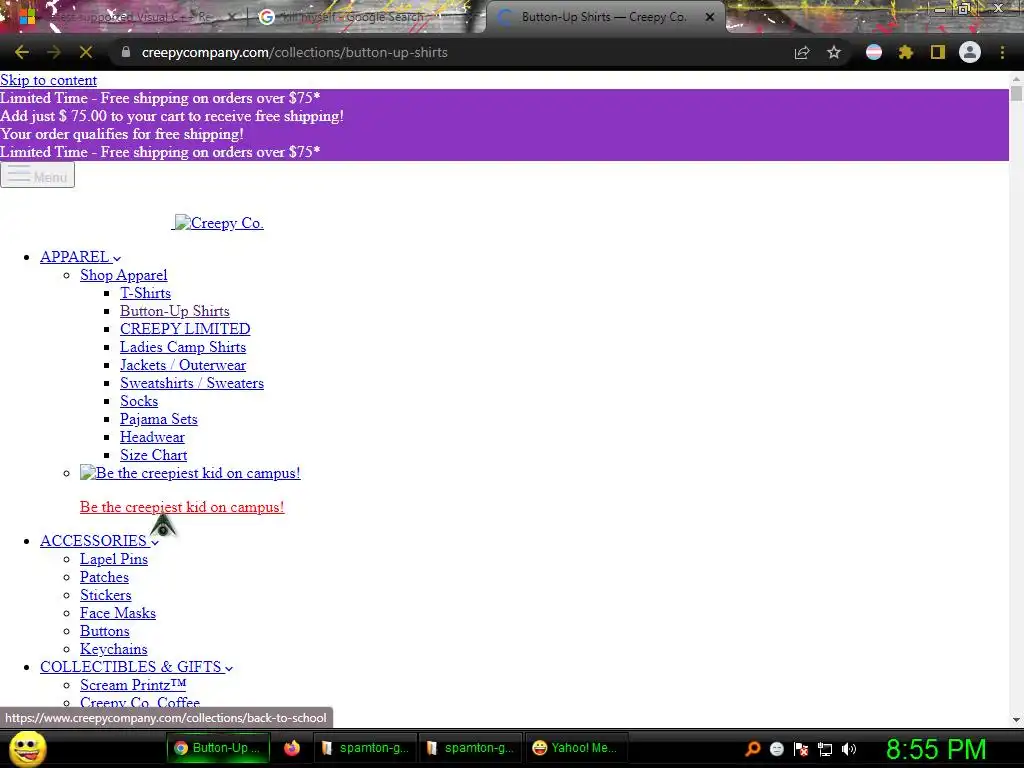
Task: Expand the ACCESSORIES menu
Action: 99,541
